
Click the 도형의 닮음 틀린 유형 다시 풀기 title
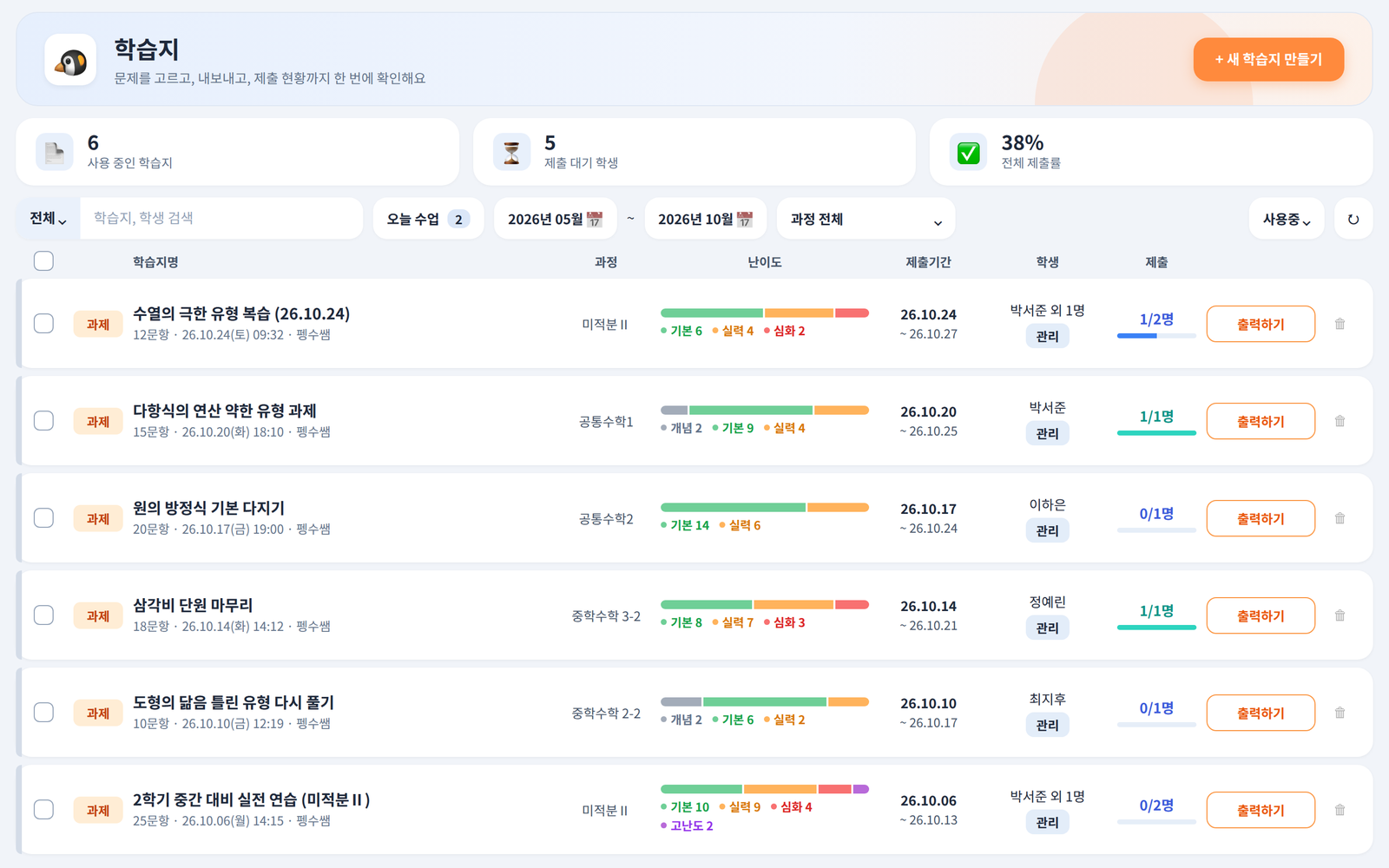point(234,702)
